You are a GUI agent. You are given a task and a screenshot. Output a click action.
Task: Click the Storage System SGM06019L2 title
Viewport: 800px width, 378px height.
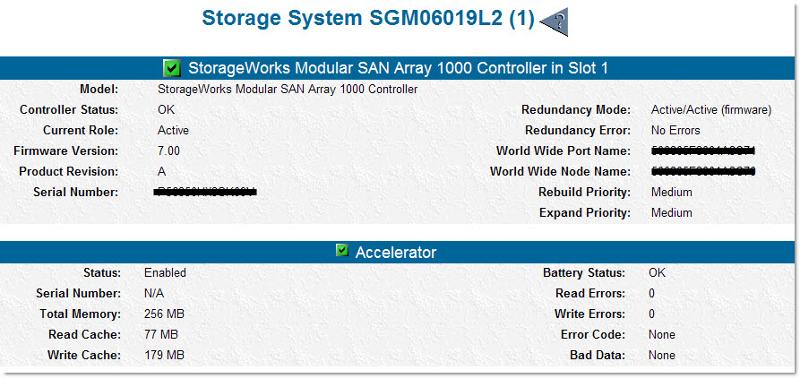pos(368,19)
